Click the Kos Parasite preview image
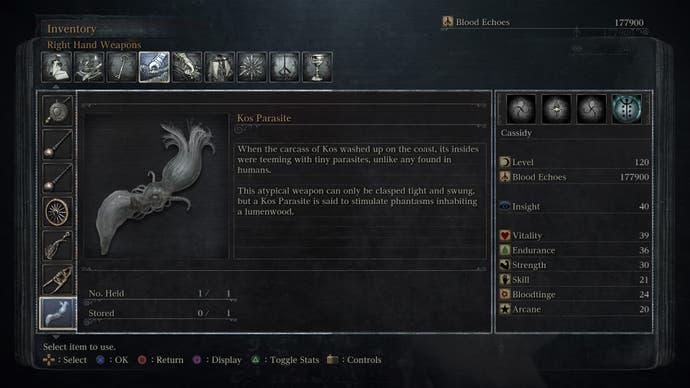This screenshot has height=388, width=690. [156, 186]
